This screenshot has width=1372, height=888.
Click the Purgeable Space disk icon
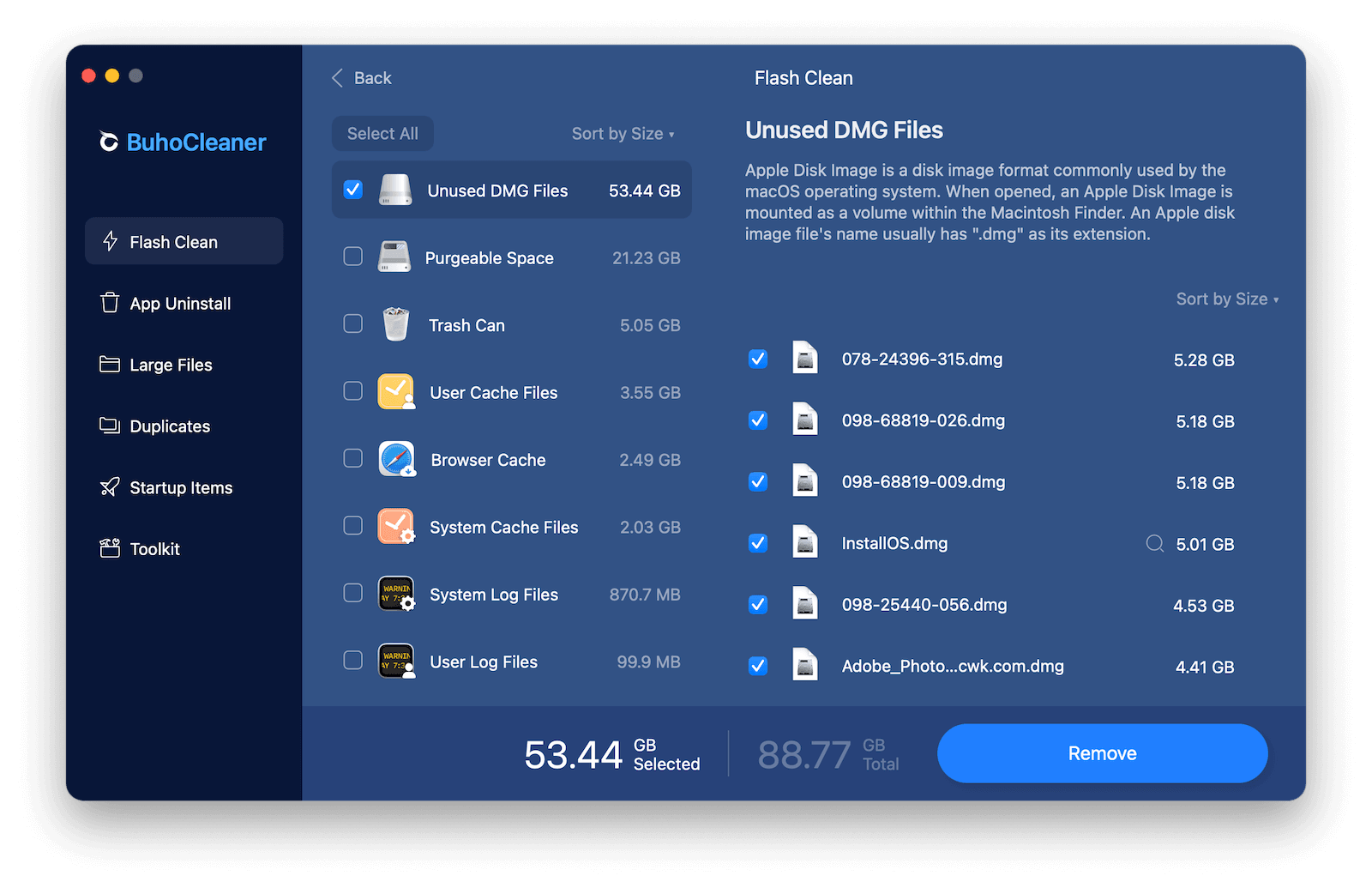[394, 257]
